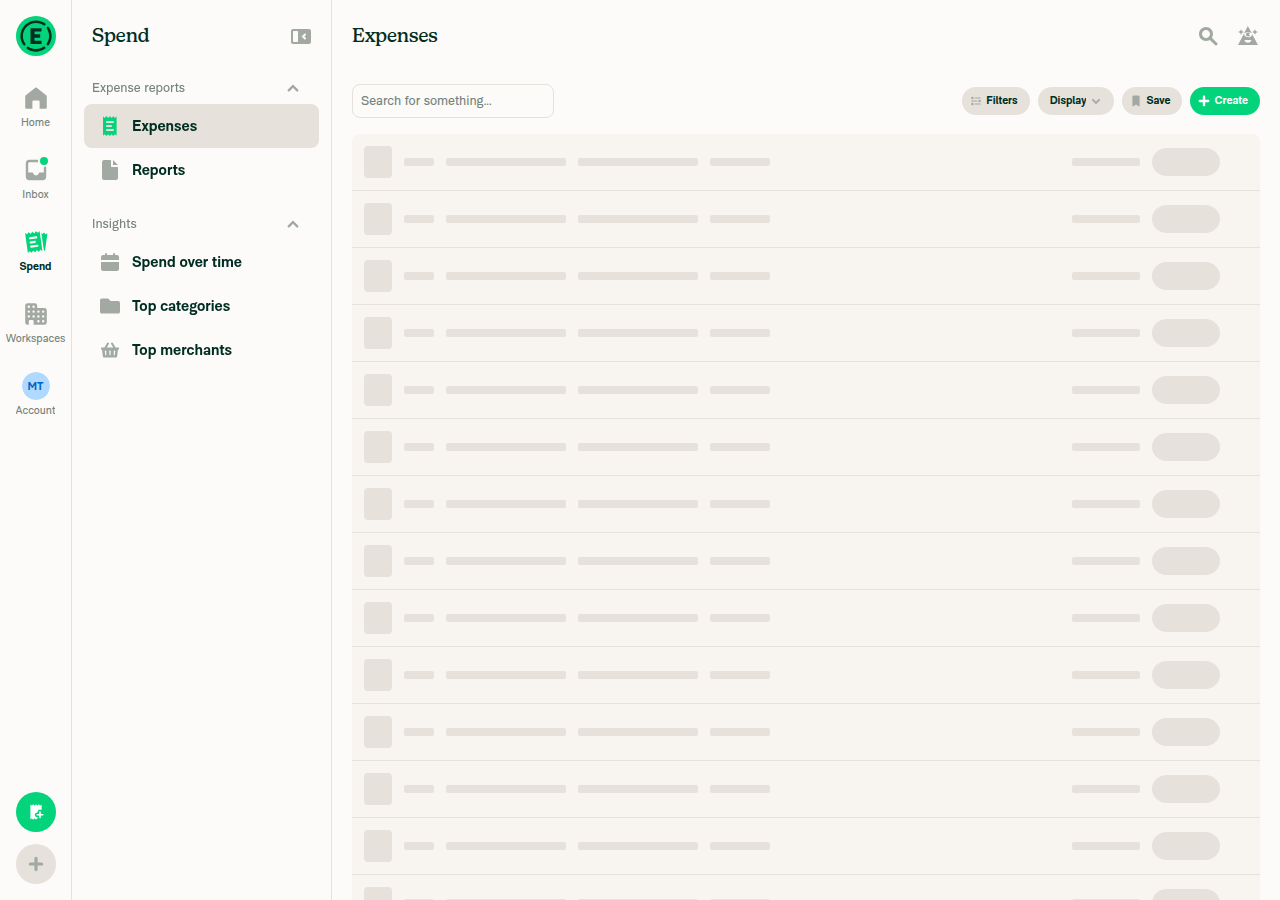Click the green Create button
The height and width of the screenshot is (900, 1280).
point(1225,101)
